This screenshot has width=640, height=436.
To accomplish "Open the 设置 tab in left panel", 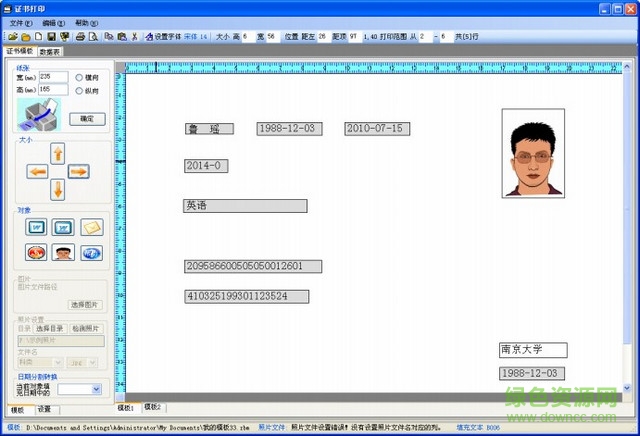I will pyautogui.click(x=45, y=409).
